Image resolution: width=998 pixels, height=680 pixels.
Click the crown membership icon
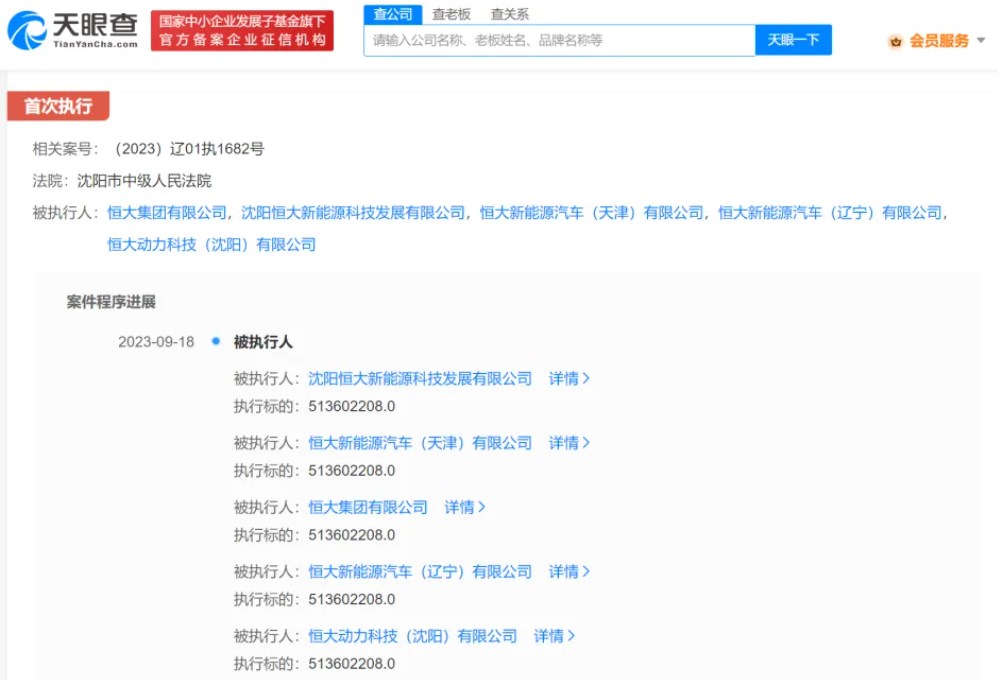coord(896,41)
